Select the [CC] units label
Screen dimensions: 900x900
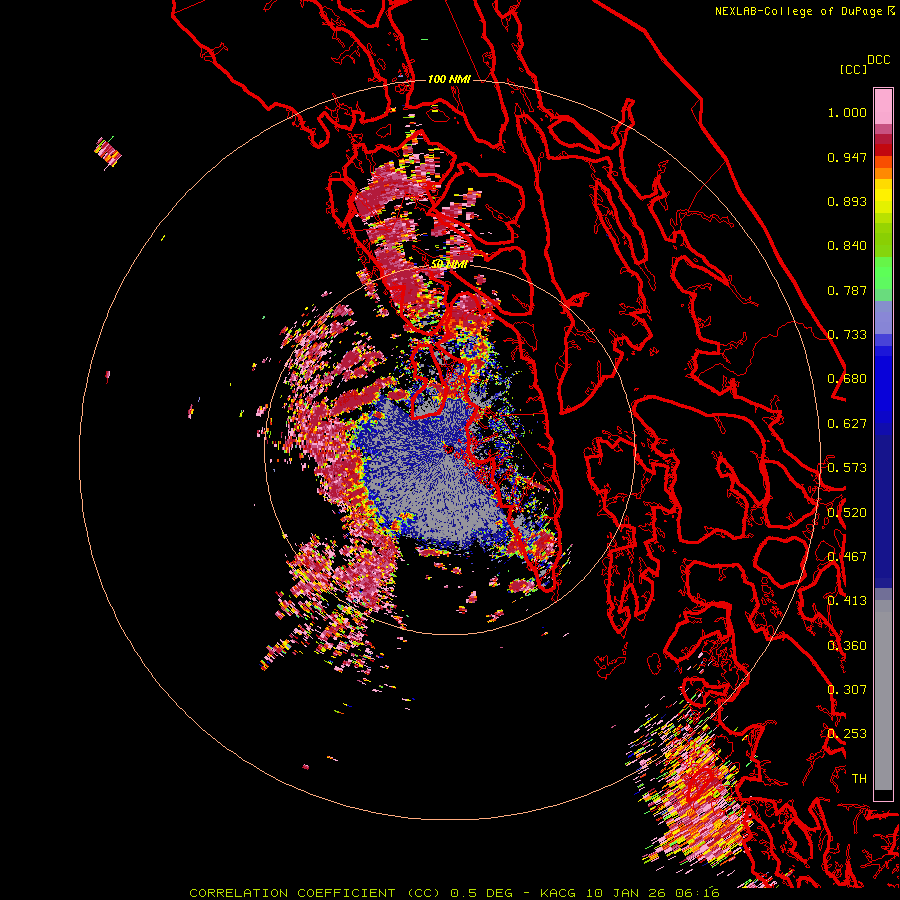click(x=853, y=69)
